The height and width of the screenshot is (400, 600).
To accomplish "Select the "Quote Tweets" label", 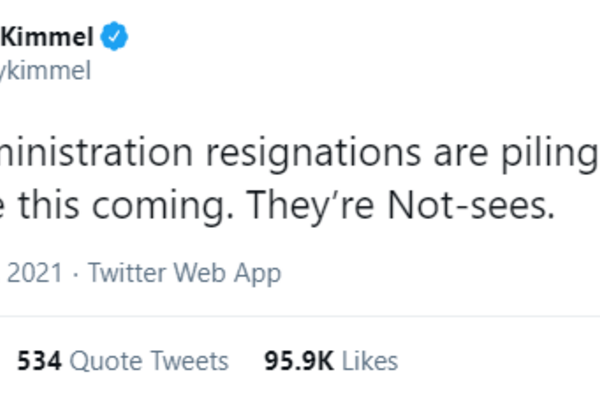I will click(x=149, y=361).
